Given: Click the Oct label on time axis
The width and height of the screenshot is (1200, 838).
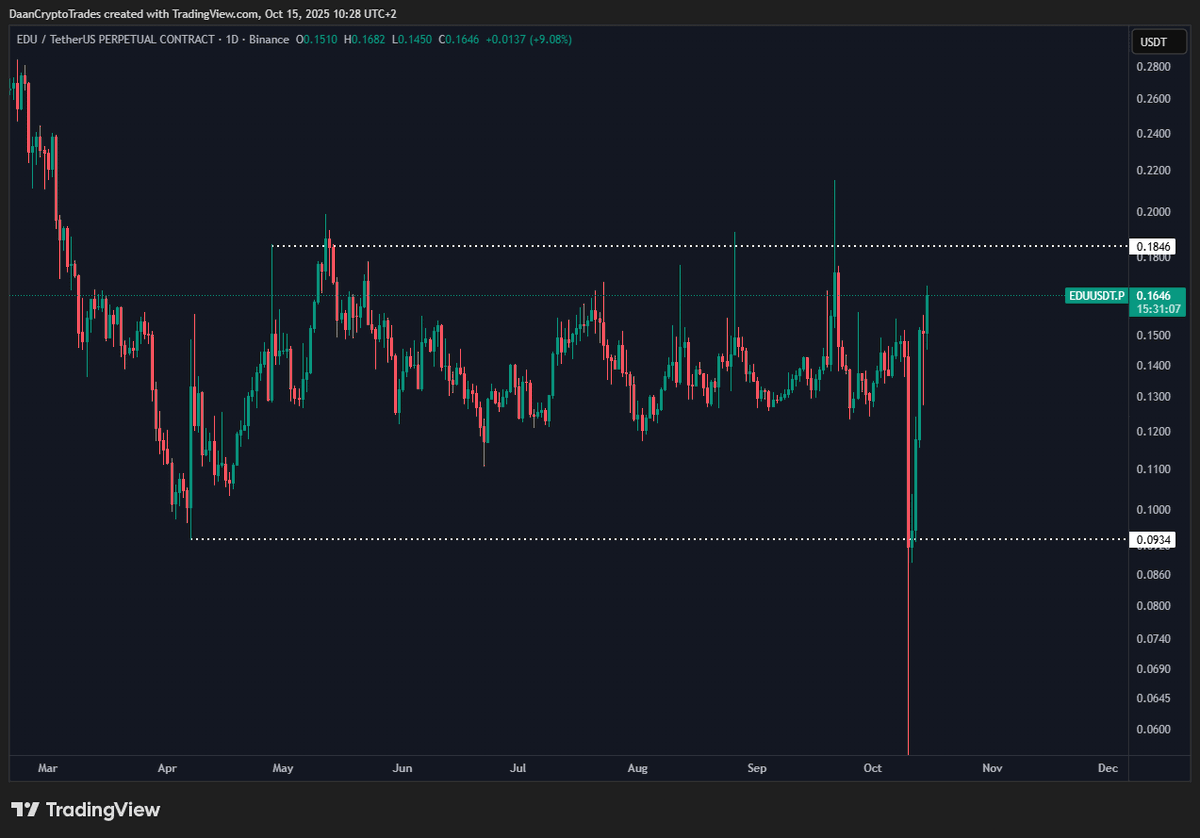Looking at the screenshot, I should 873,768.
